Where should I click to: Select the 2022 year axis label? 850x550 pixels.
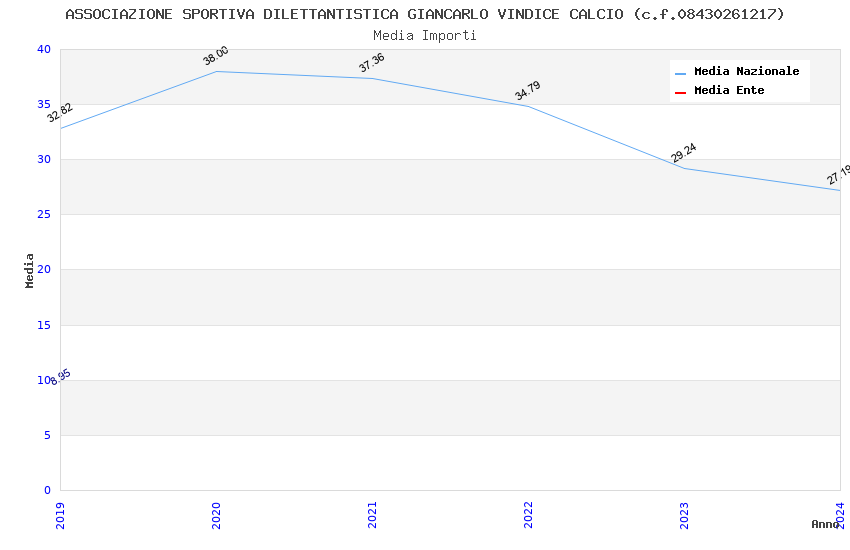point(528,515)
